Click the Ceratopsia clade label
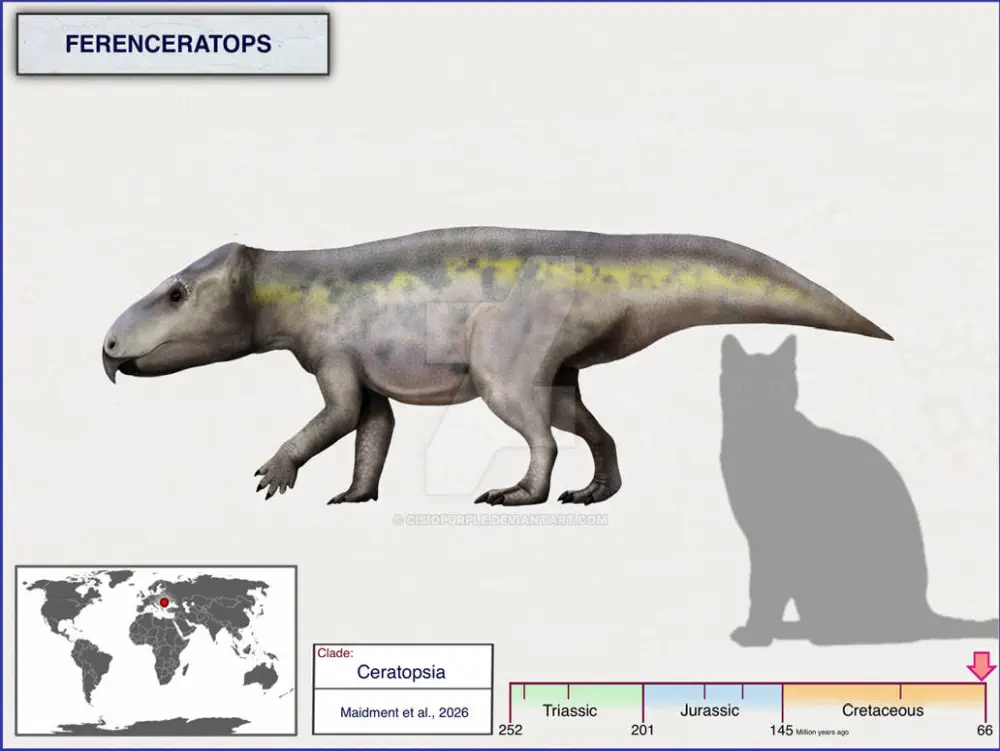The height and width of the screenshot is (751, 1000). pyautogui.click(x=402, y=673)
